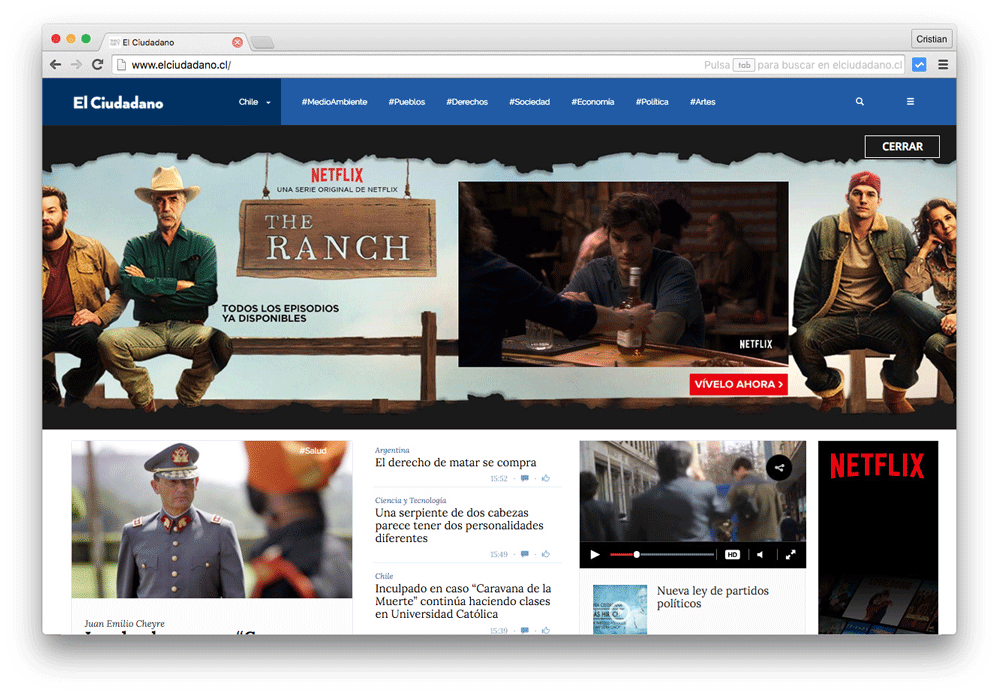
Task: Open the site hamburger menu icon
Action: [x=910, y=101]
